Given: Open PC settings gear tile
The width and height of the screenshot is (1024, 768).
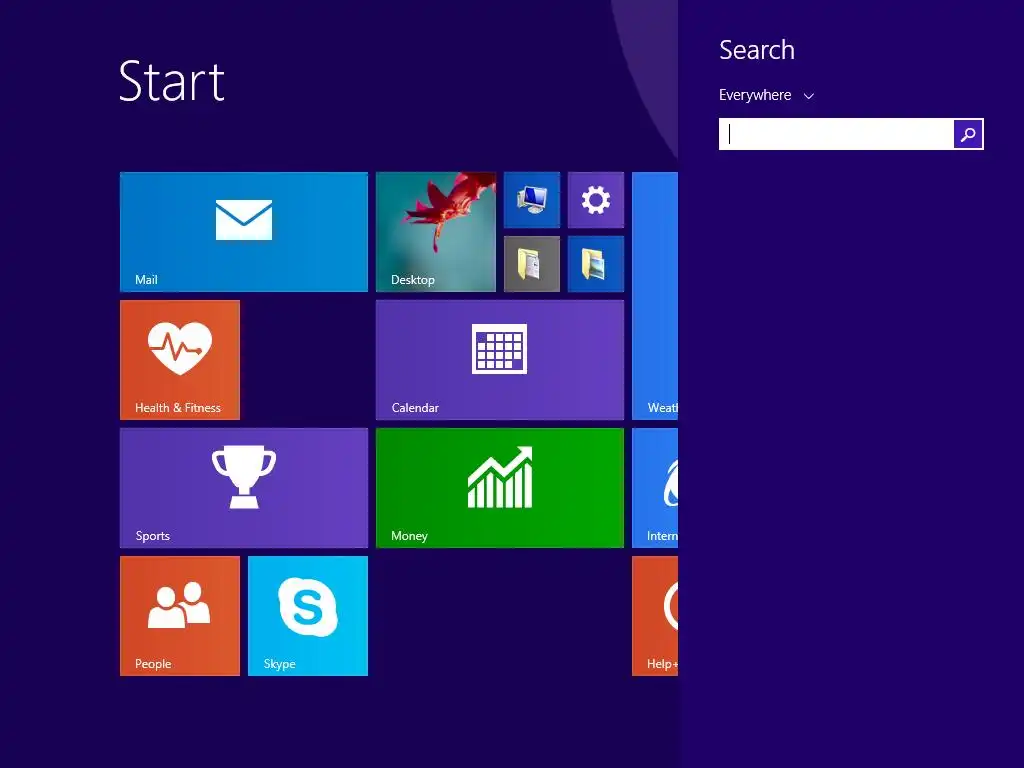Looking at the screenshot, I should (596, 200).
